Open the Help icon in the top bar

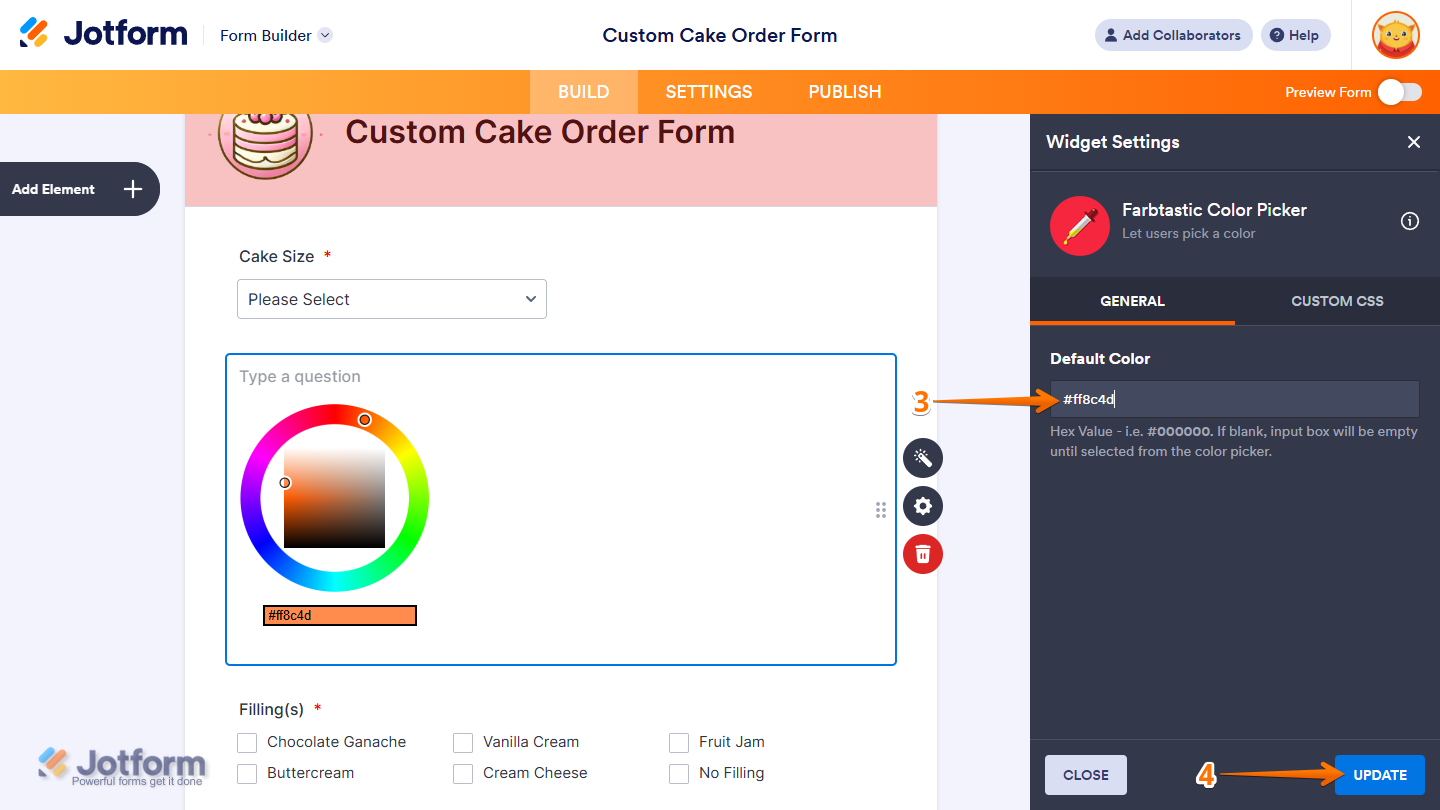click(1295, 35)
